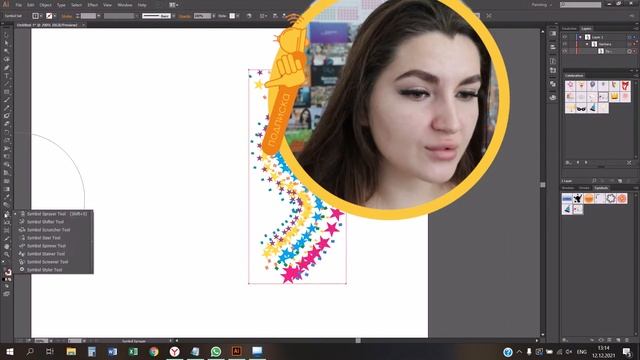Select the party hat symbol in the Celebration panel
The image size is (640, 360).
(x=592, y=108)
